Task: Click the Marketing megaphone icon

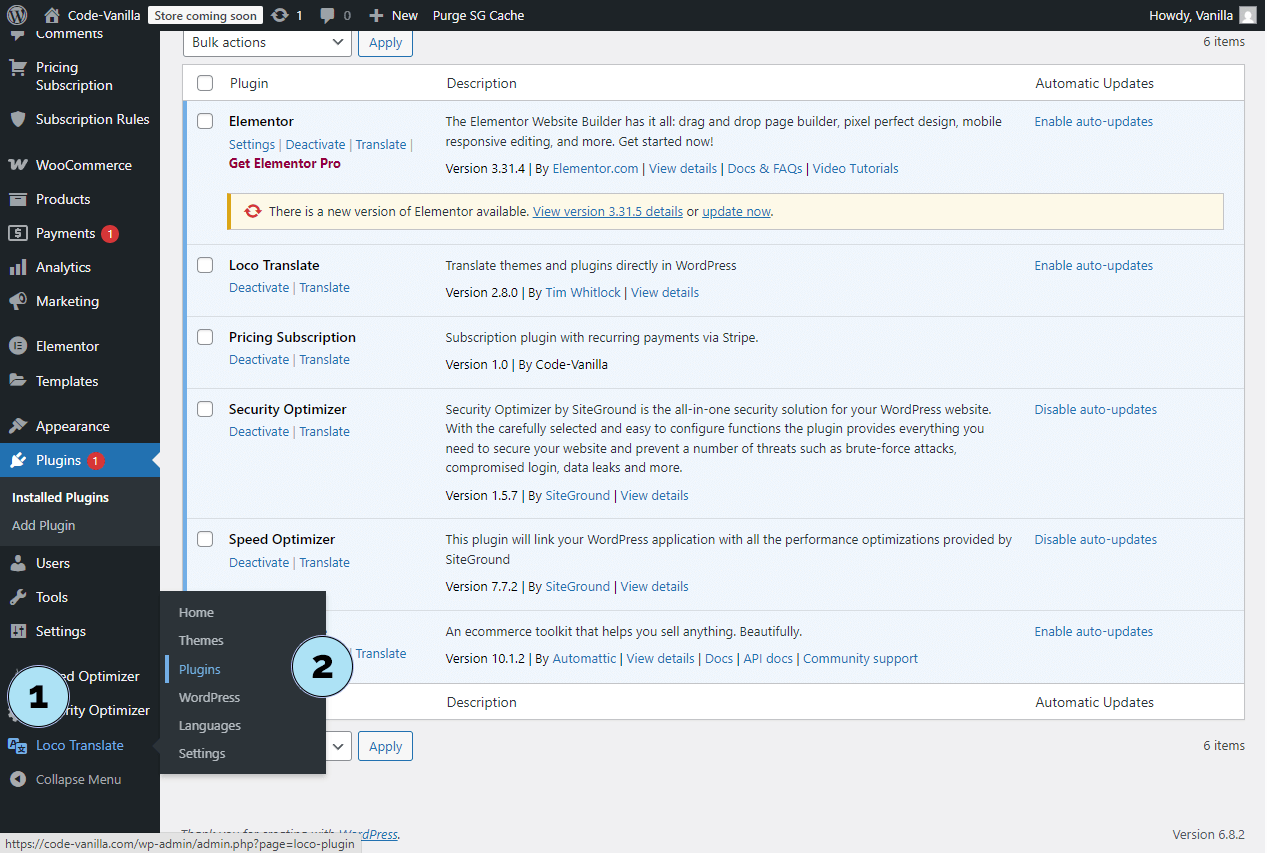Action: point(17,301)
